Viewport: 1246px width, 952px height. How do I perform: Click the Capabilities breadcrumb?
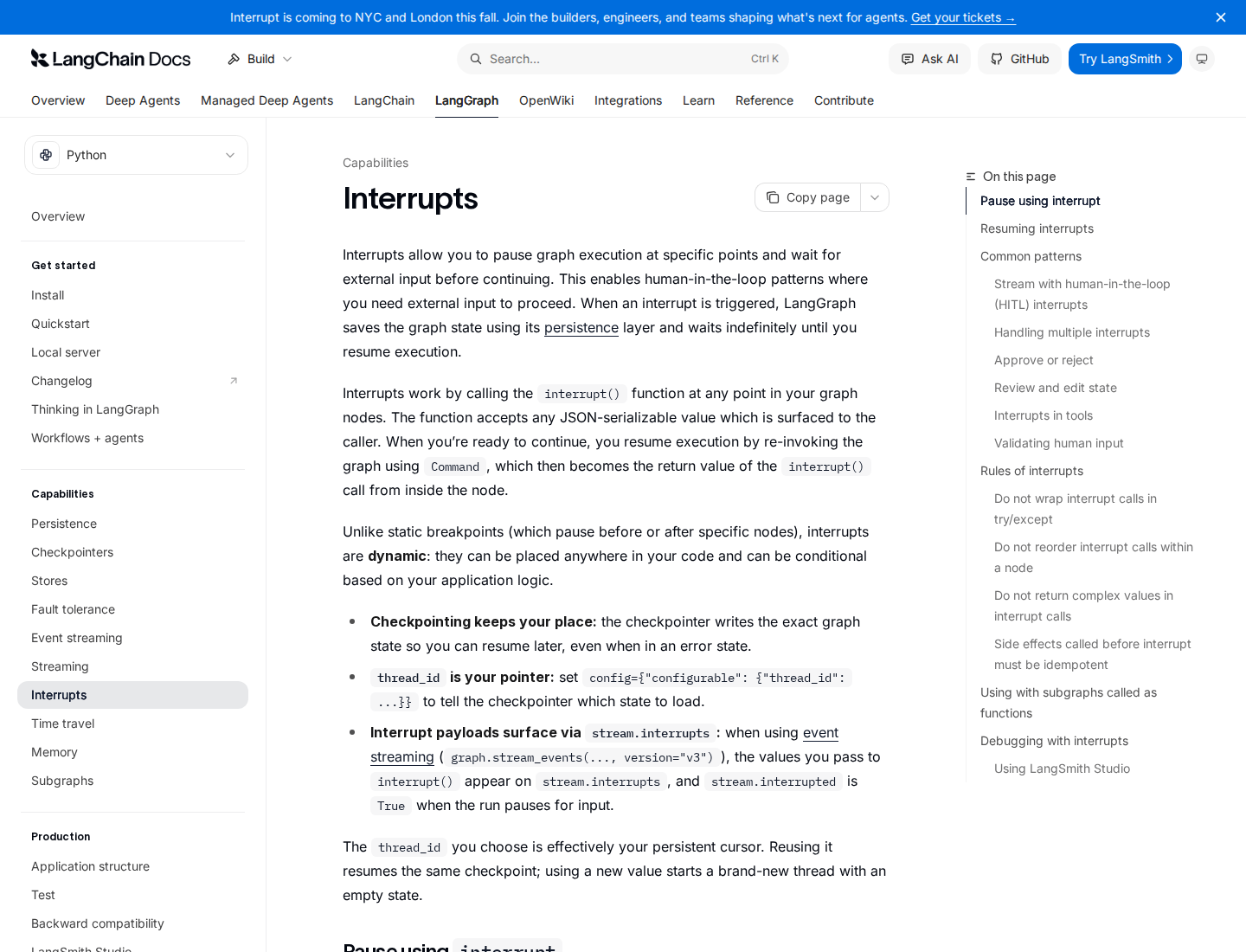376,163
